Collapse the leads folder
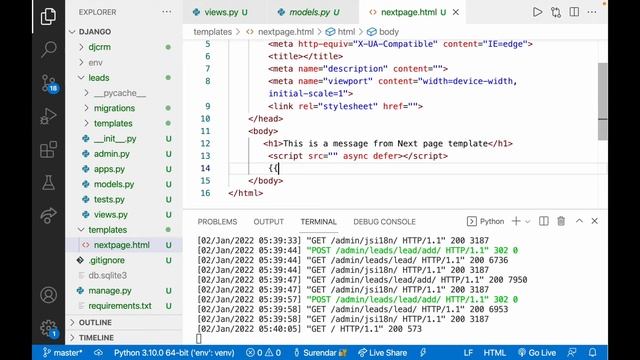The height and width of the screenshot is (360, 640). [x=99, y=78]
